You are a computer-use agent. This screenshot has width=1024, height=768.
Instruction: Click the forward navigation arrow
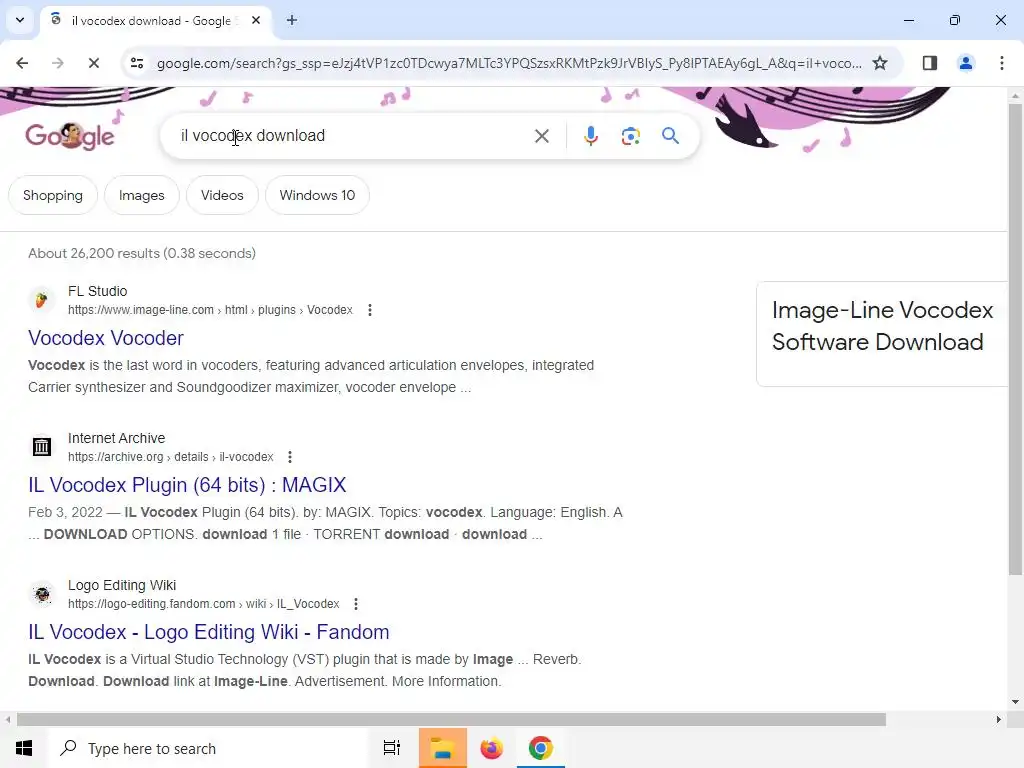(x=58, y=63)
